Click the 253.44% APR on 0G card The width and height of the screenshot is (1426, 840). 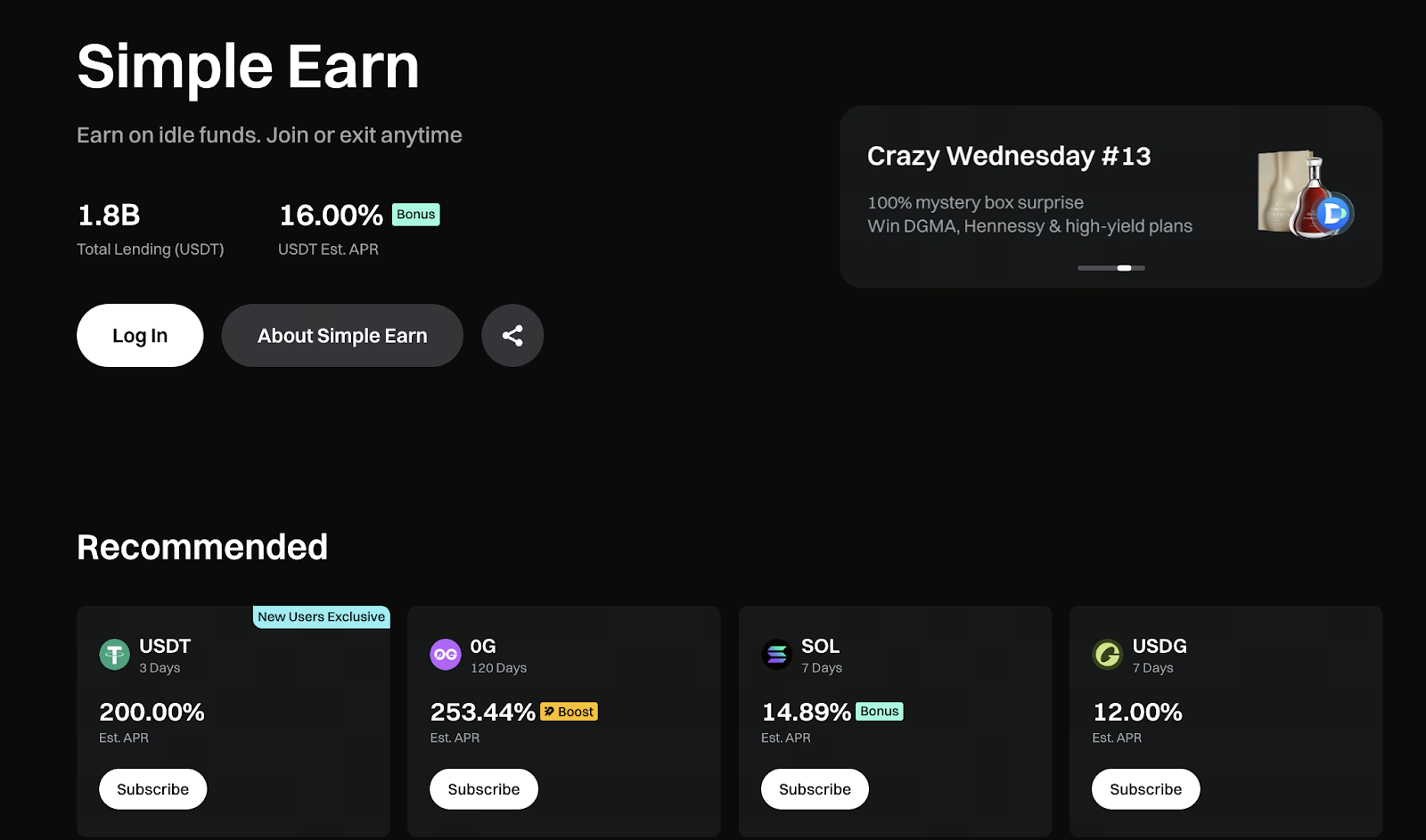click(482, 713)
